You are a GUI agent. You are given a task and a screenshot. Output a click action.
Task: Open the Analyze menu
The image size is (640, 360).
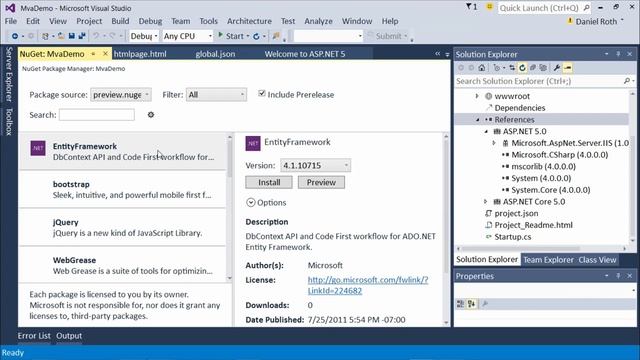click(318, 21)
